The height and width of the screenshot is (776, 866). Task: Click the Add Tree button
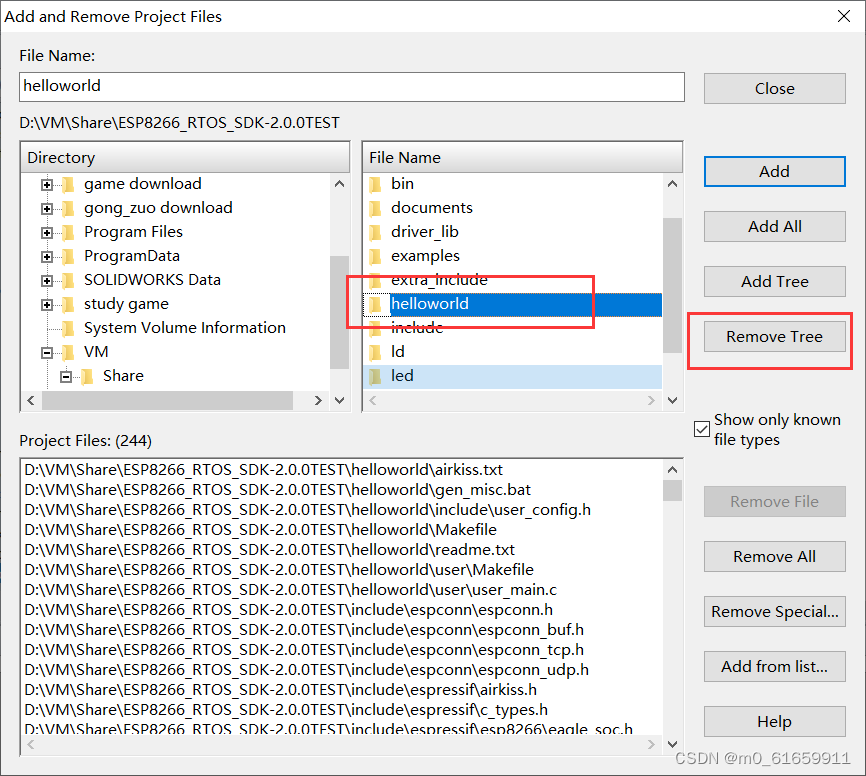(774, 281)
